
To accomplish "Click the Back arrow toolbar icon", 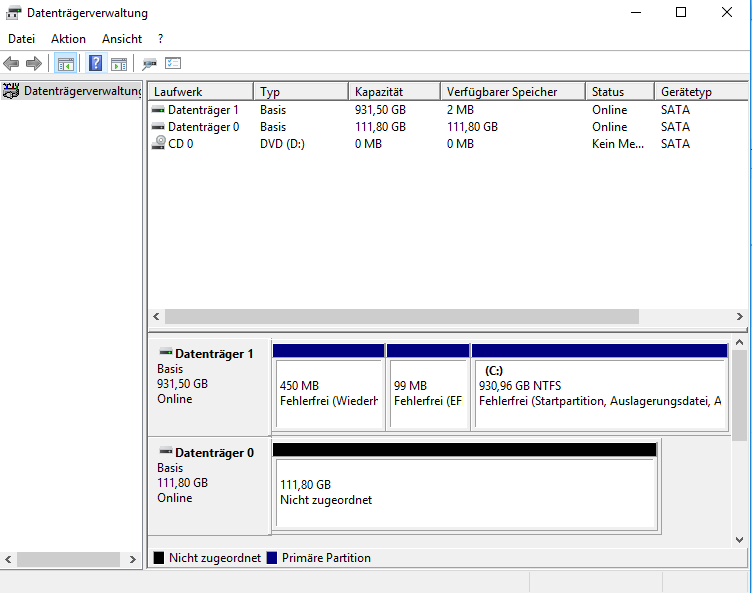I will [11, 63].
